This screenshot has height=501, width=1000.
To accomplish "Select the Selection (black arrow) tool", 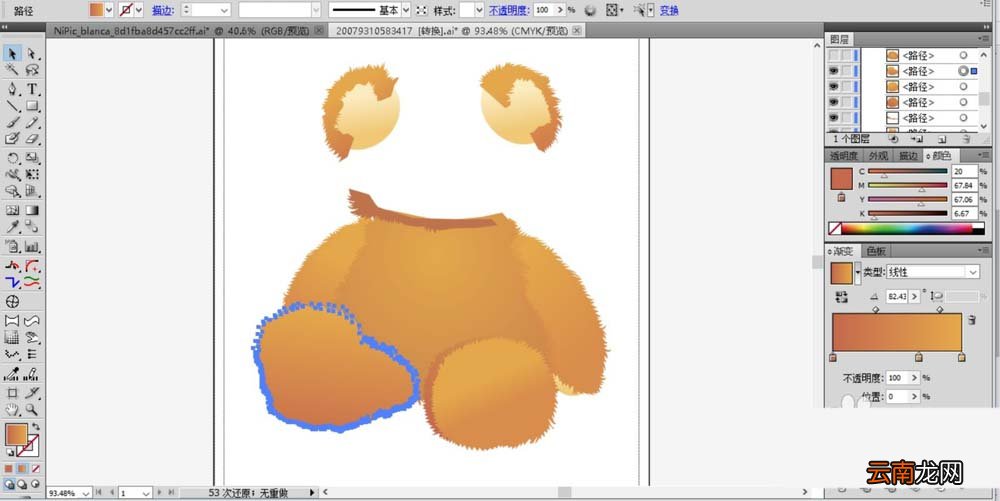I will [12, 54].
